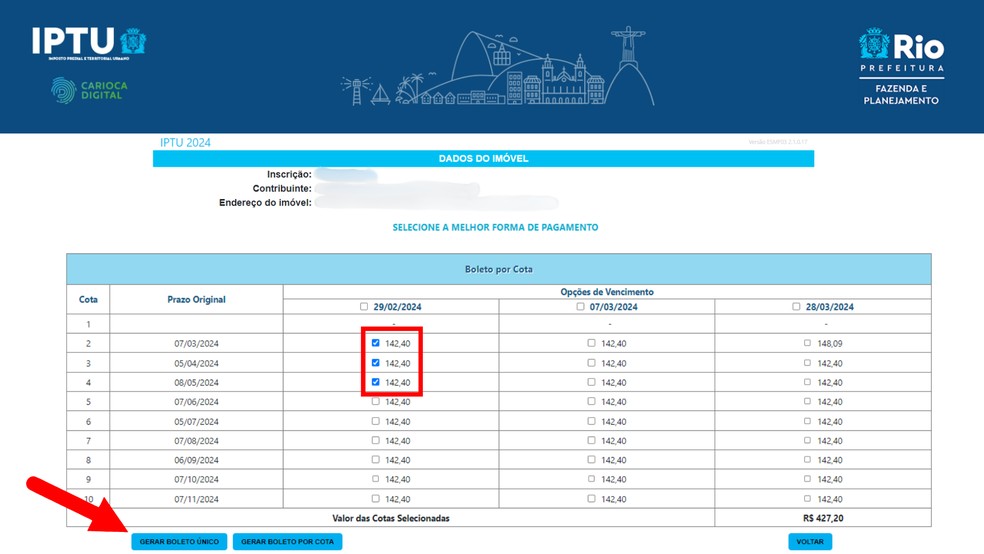Select all cotas for 29/02/2024 due date
Screen dimensions: 984x554
(364, 307)
